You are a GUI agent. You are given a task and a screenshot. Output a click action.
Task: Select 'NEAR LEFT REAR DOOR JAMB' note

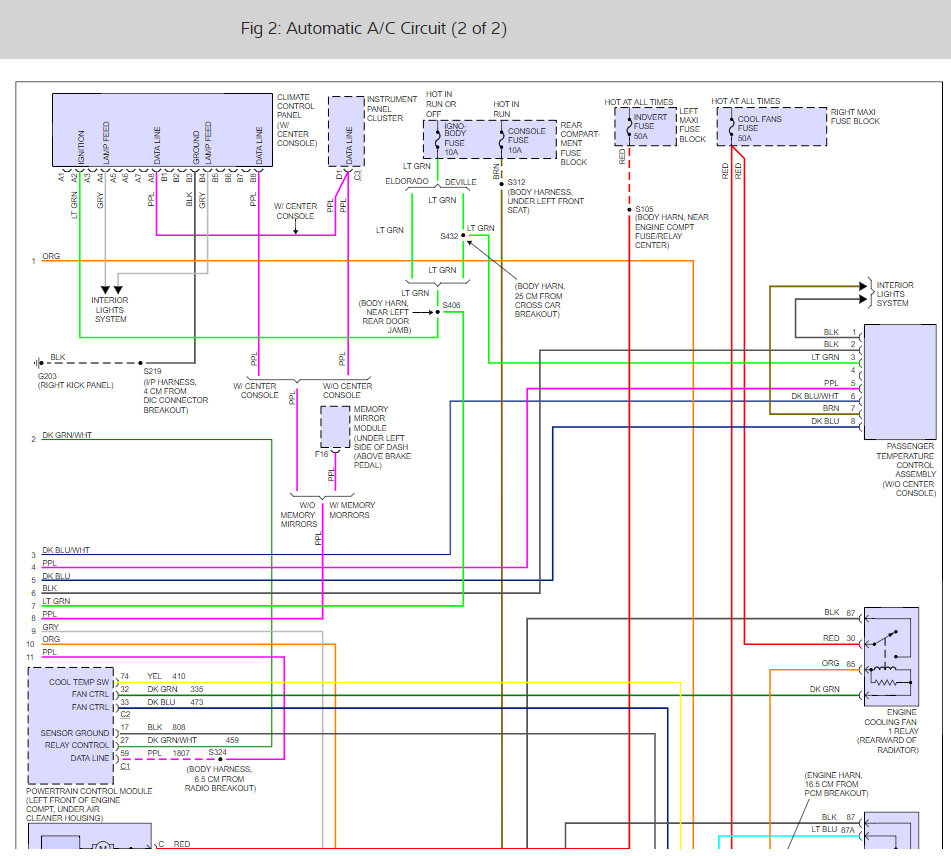[386, 321]
